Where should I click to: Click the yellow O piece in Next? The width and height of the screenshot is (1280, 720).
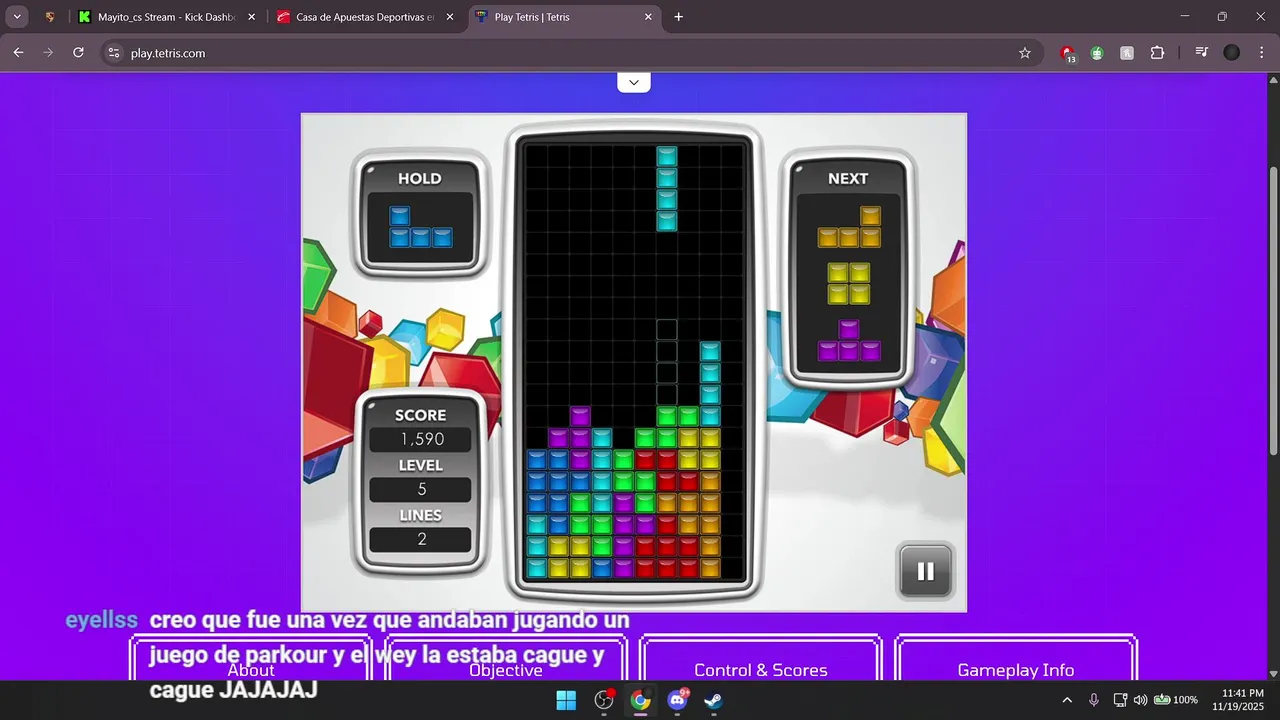(x=849, y=283)
